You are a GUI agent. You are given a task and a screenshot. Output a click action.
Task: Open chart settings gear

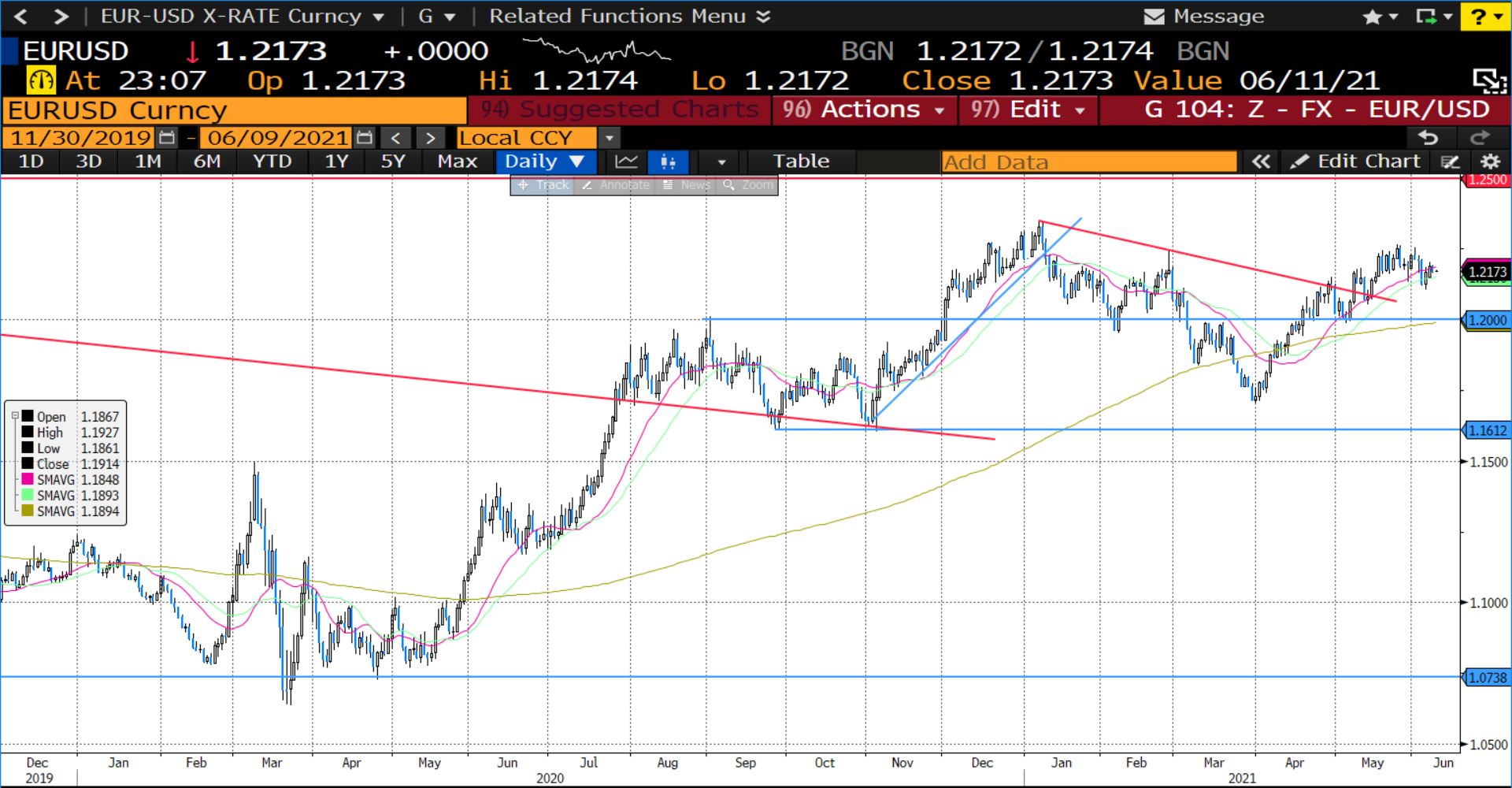(1490, 162)
